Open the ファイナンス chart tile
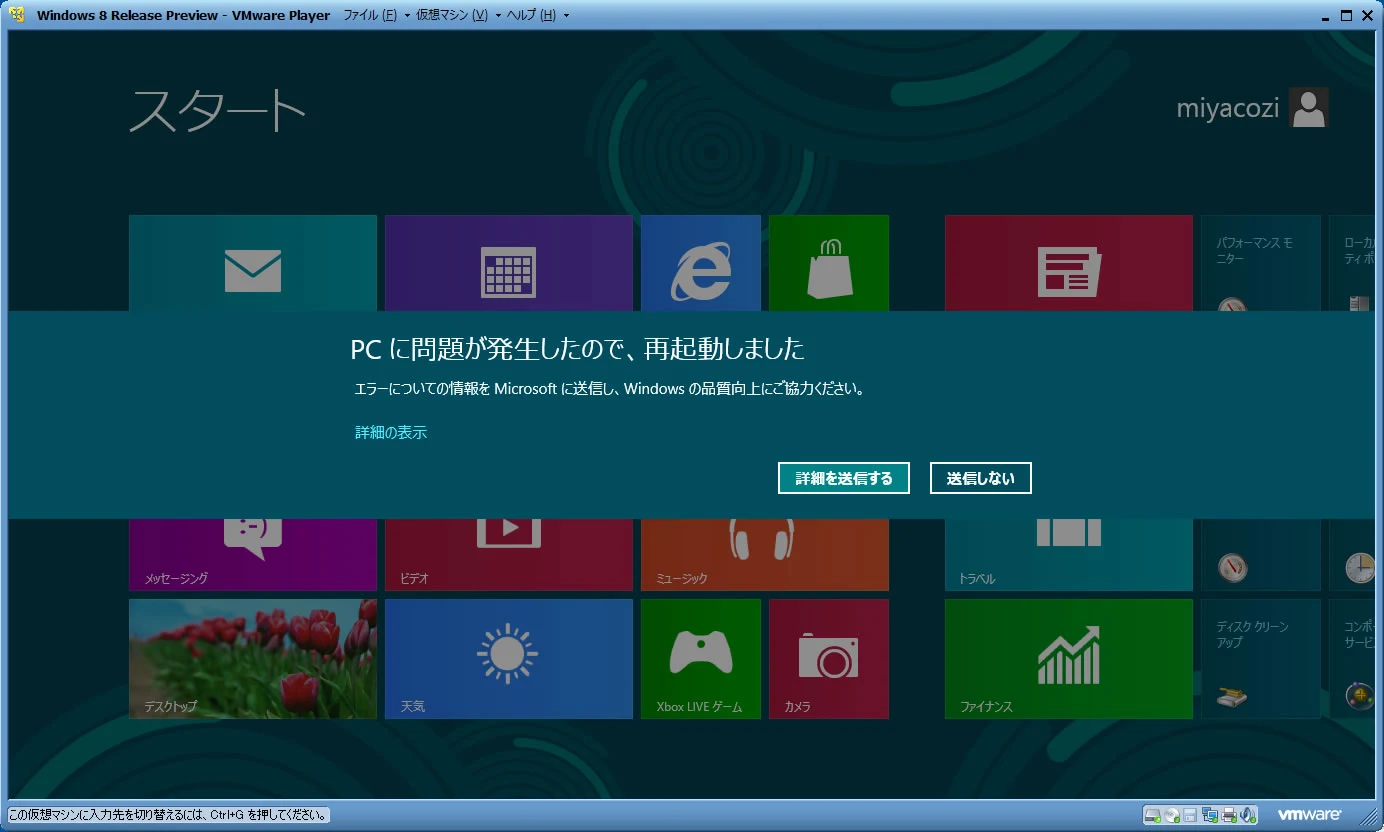Screen dimensions: 1384x832 point(1069,659)
